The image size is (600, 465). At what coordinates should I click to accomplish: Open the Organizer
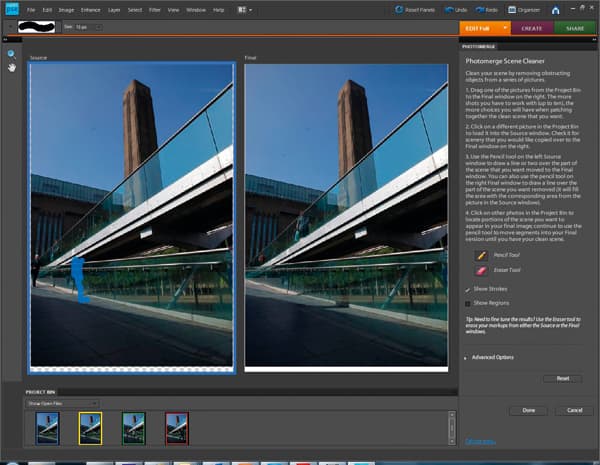(523, 10)
